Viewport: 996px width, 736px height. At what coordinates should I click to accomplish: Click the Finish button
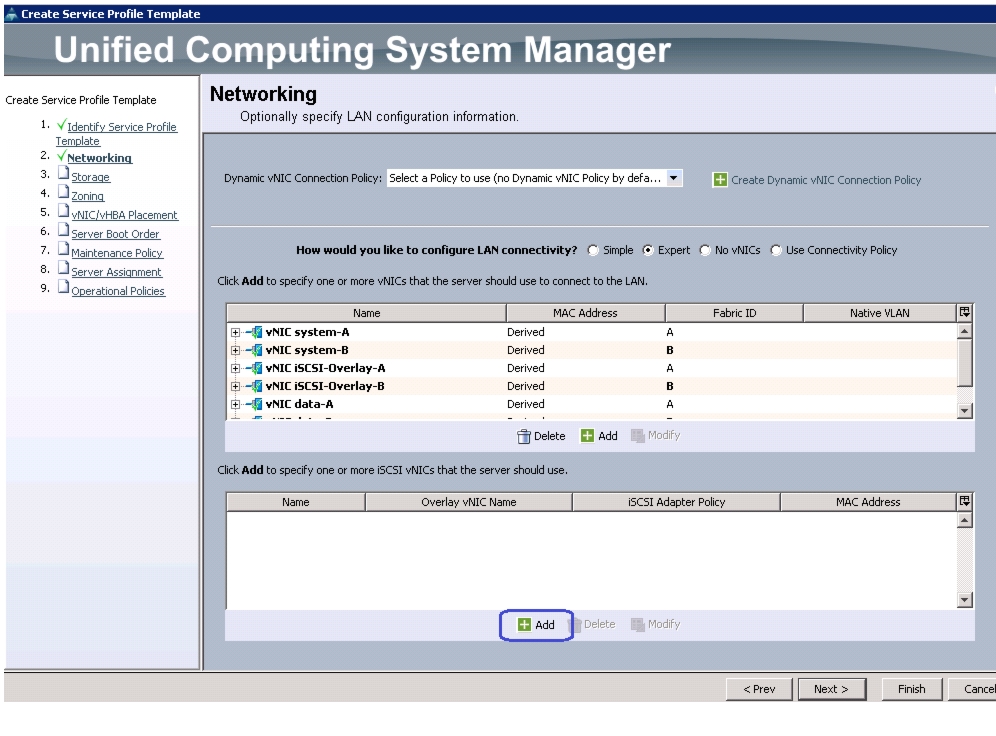tap(912, 689)
